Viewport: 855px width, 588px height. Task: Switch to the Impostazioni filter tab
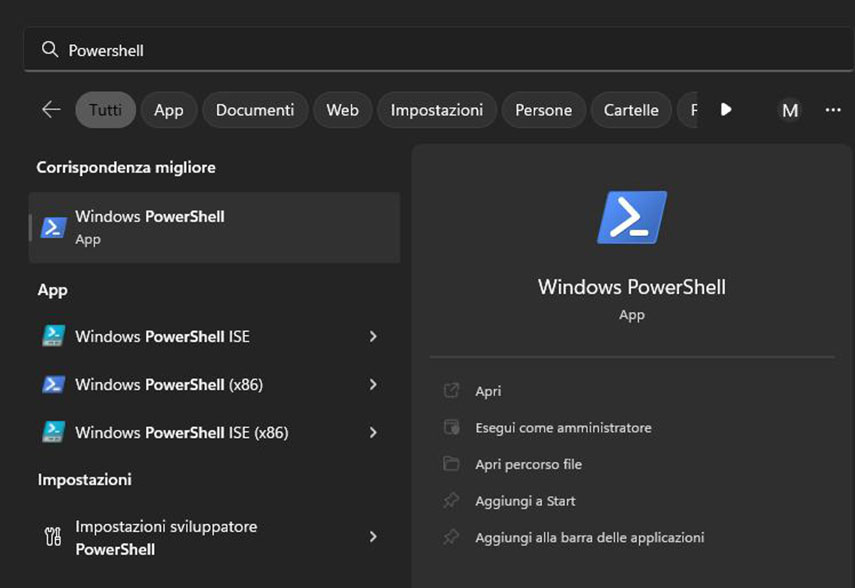[x=436, y=110]
